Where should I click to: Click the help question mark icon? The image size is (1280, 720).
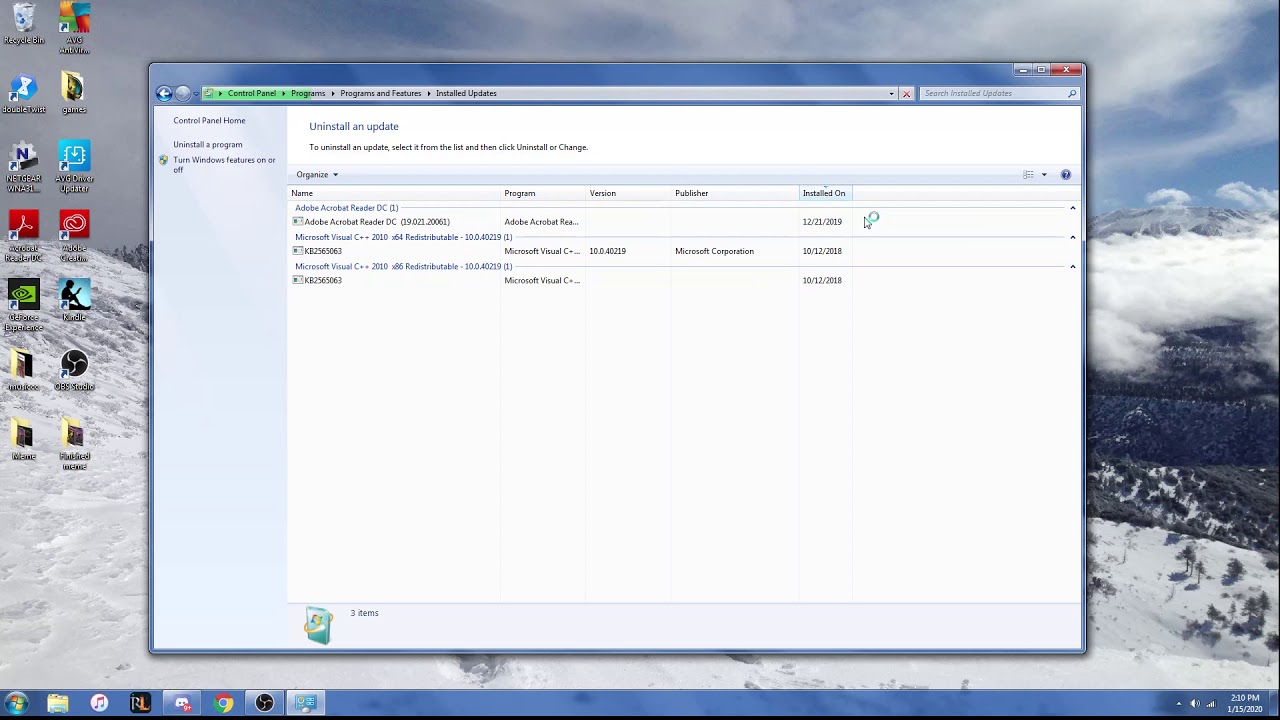tap(1065, 175)
